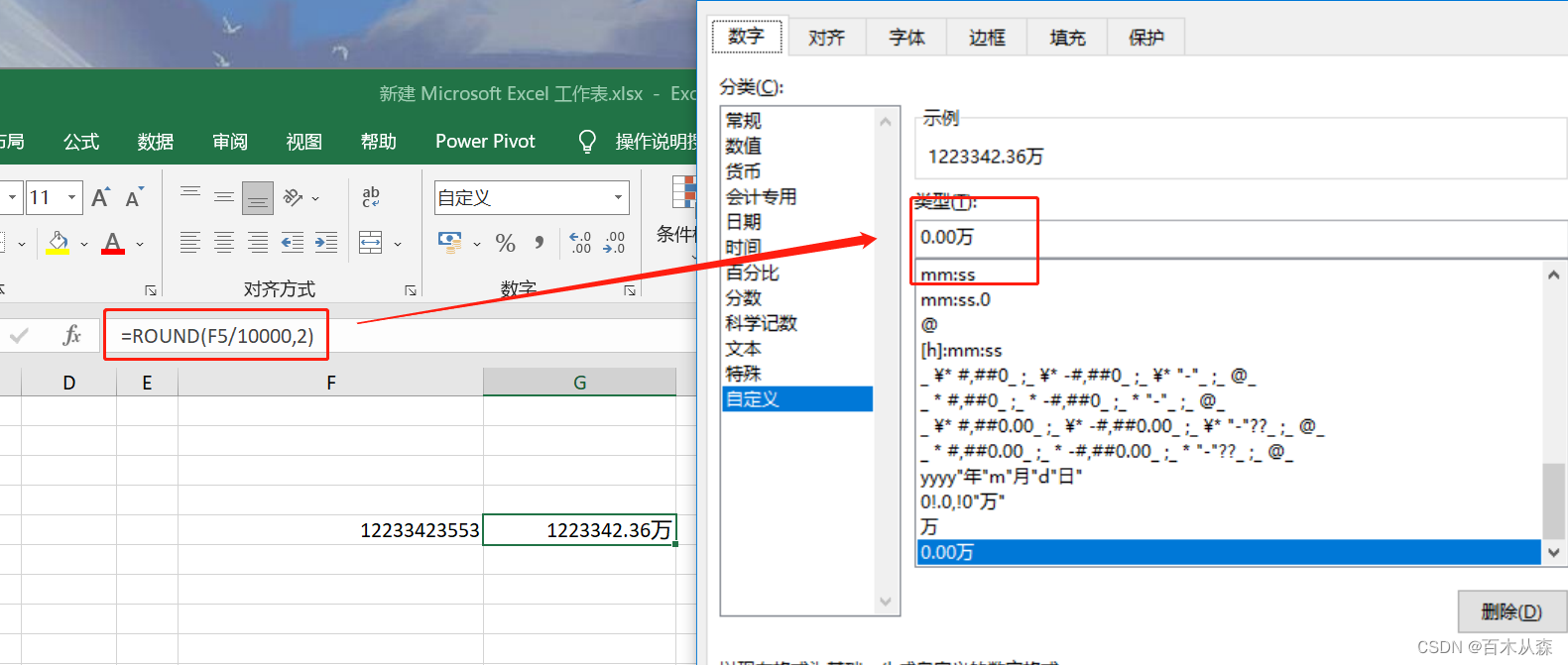Open the number format 自定义 combo box
The width and height of the screenshot is (1568, 665).
click(x=532, y=197)
